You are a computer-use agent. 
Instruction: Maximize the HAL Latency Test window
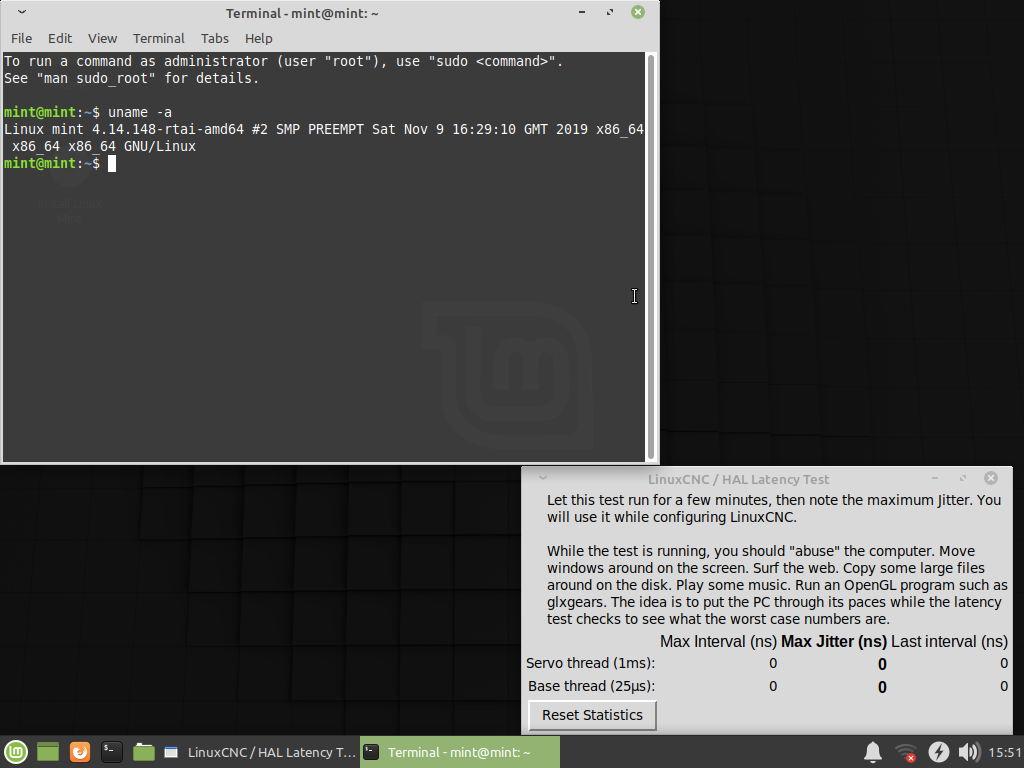pyautogui.click(x=963, y=479)
